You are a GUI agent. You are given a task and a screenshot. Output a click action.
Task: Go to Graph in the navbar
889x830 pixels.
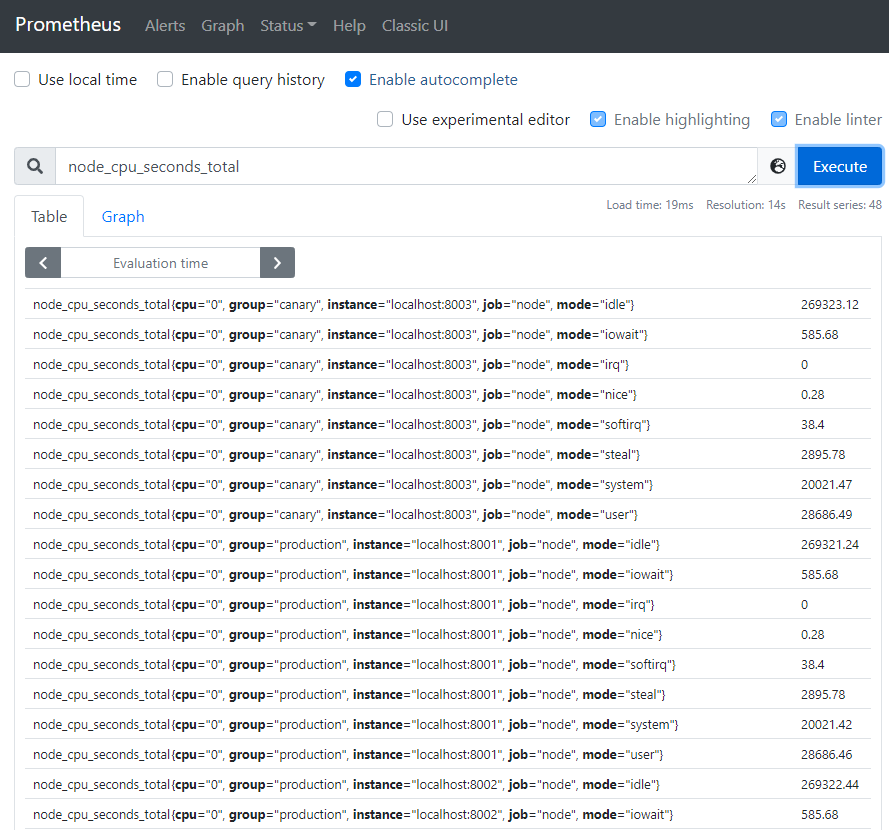tap(222, 26)
